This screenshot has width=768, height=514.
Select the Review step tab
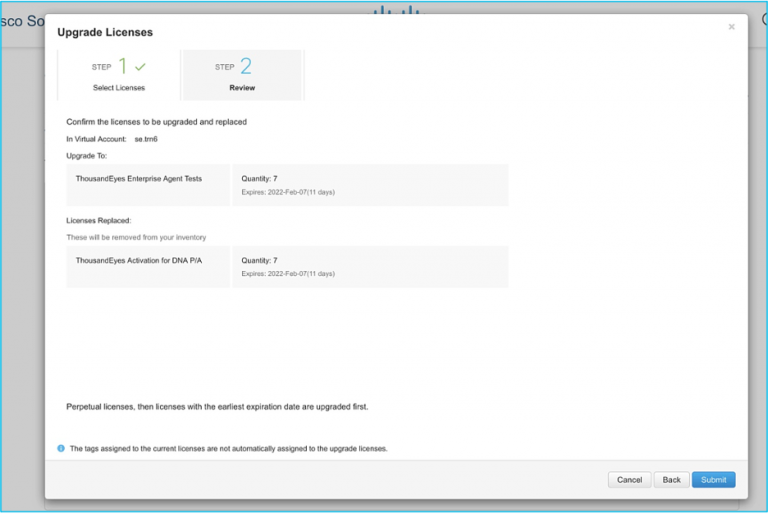[x=242, y=76]
